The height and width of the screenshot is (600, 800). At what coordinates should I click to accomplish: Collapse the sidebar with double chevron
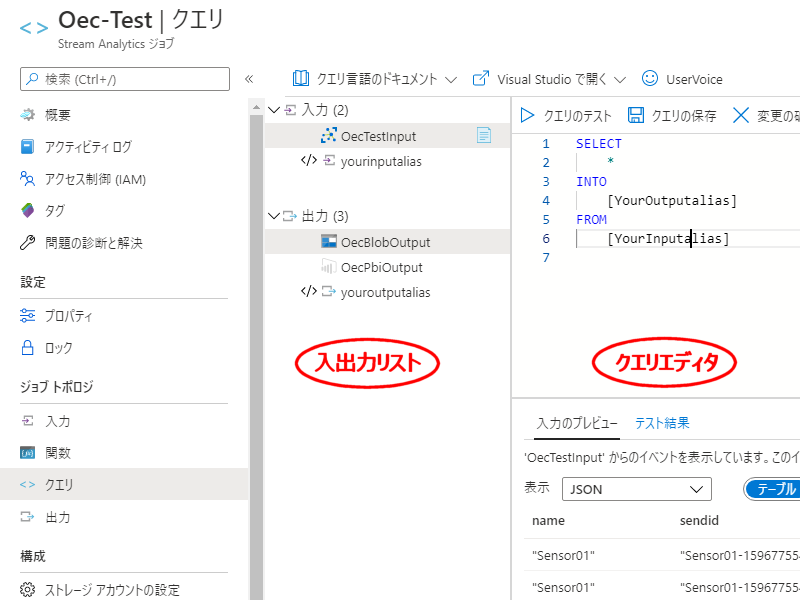click(x=249, y=79)
